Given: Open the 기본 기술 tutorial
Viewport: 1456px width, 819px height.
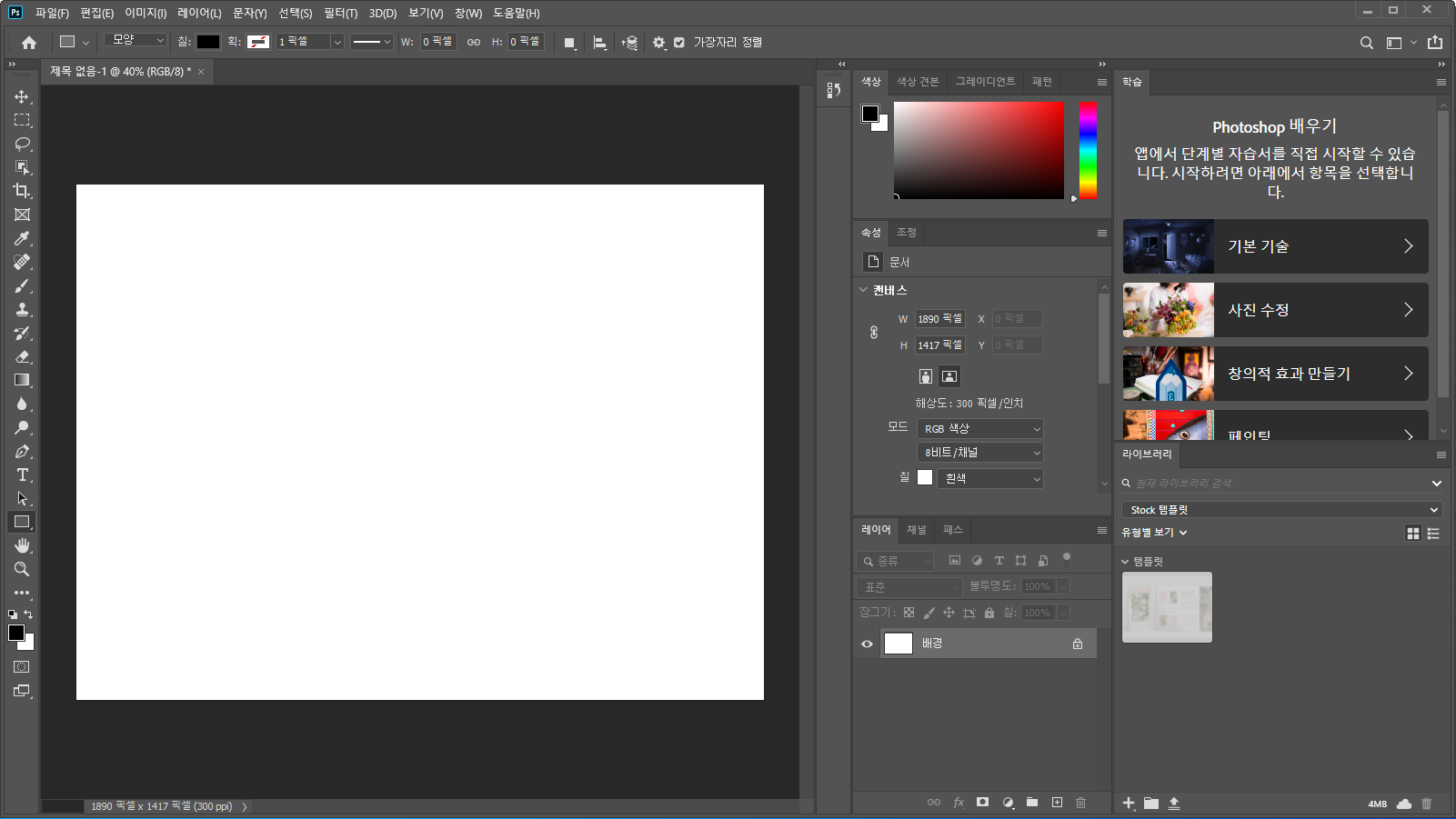Looking at the screenshot, I should 1275,246.
